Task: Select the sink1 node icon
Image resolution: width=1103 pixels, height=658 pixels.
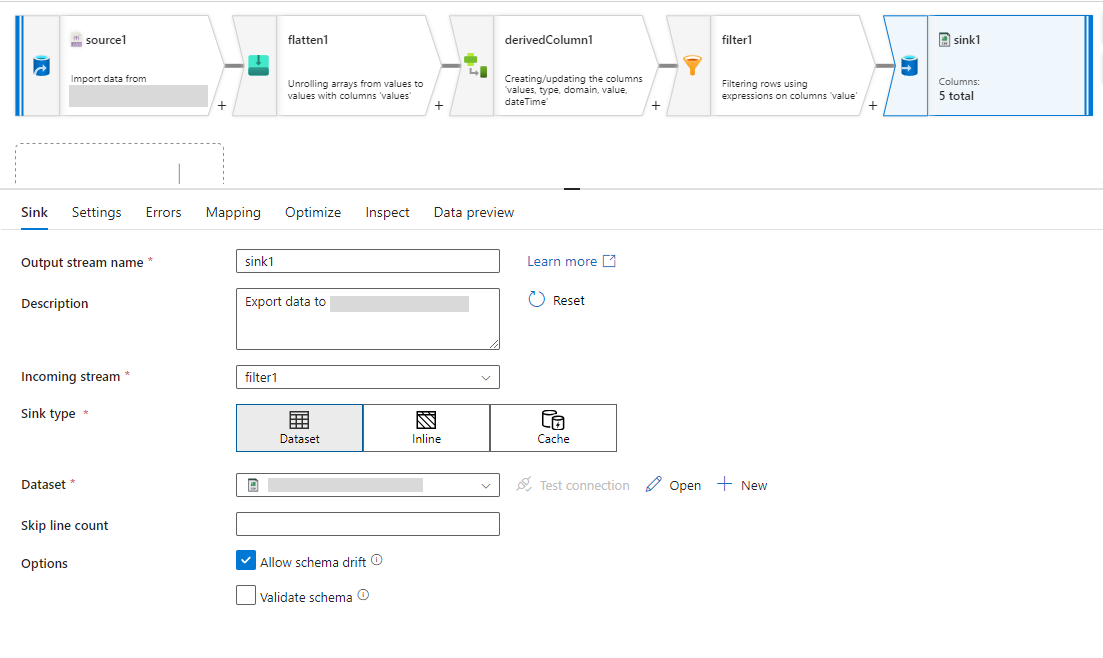Action: (x=908, y=66)
